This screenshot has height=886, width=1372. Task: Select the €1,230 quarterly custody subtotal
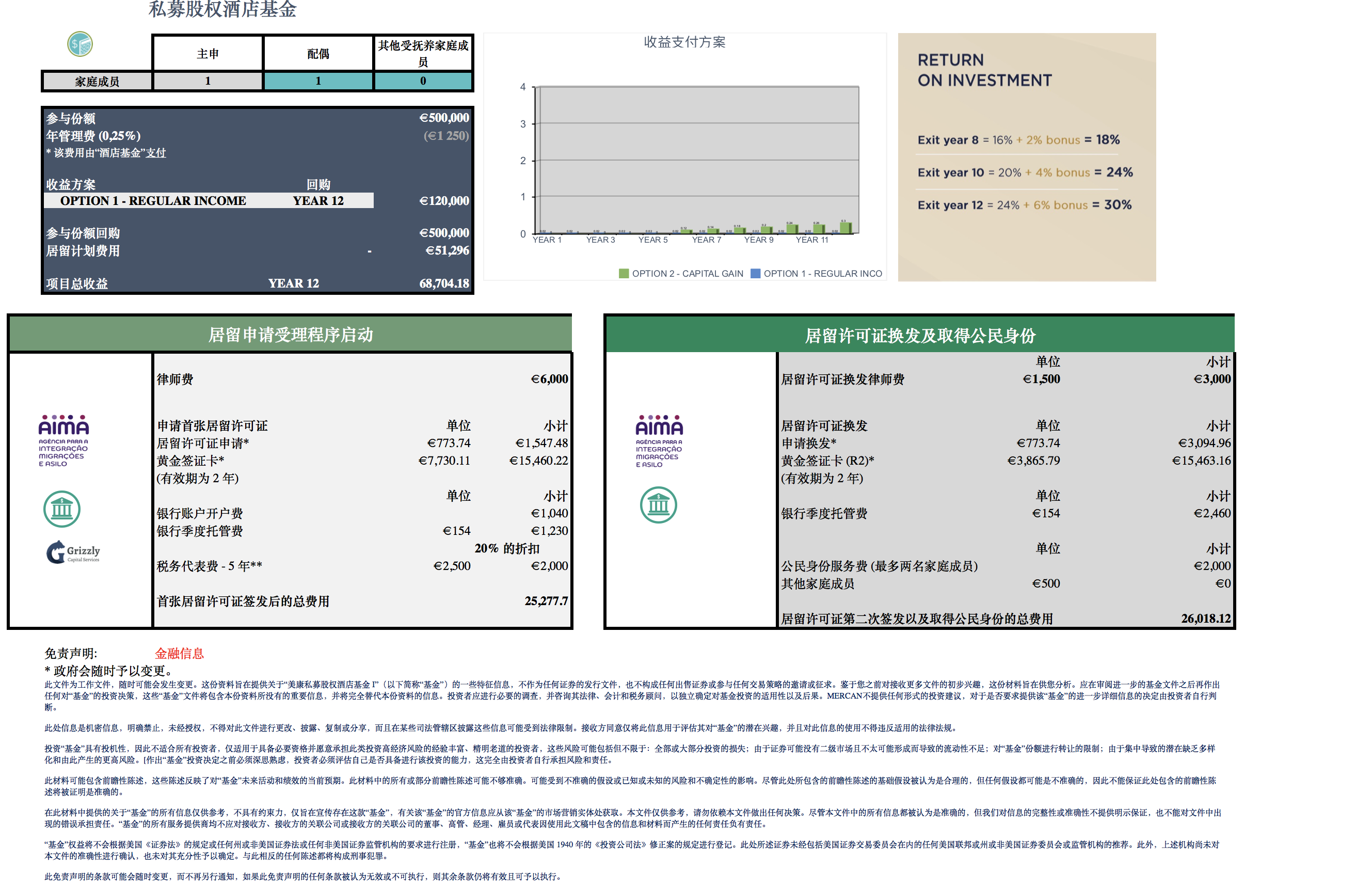pos(549,531)
